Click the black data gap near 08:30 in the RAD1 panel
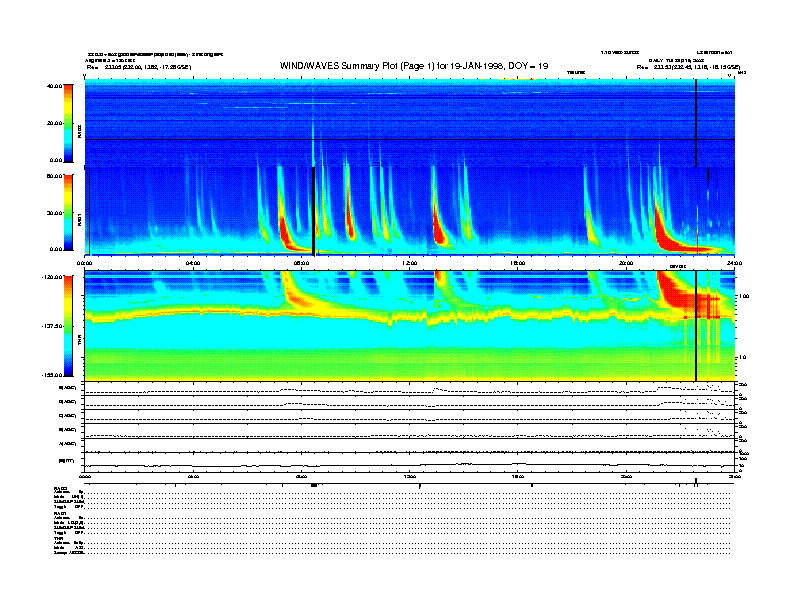Screen dimensions: 792x612 point(314,211)
